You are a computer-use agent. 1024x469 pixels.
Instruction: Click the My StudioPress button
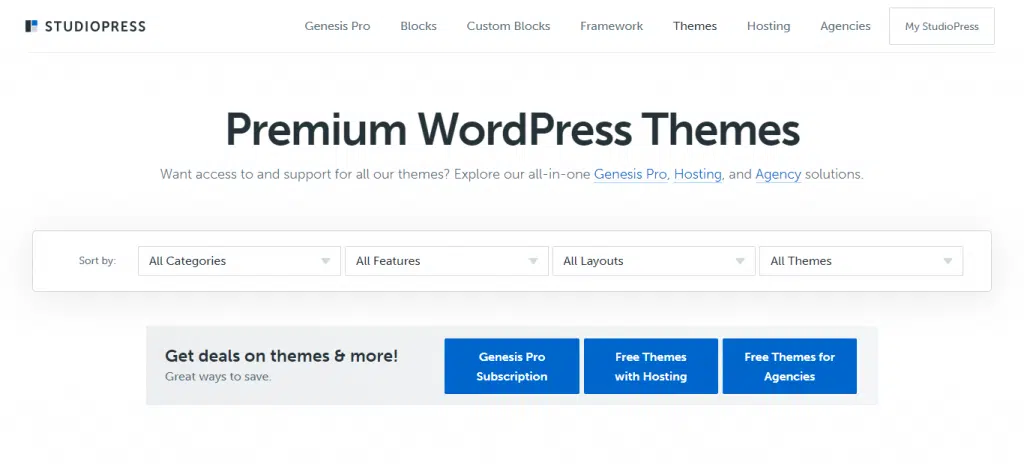942,26
